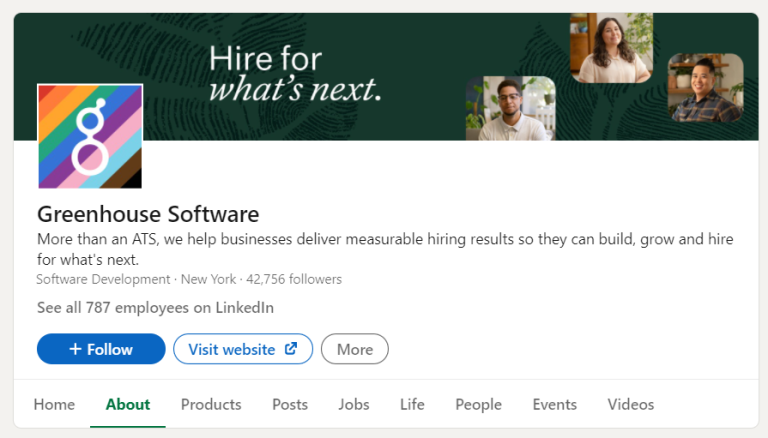768x438 pixels.
Task: Click the external link icon beside Visit website
Action: 291,349
